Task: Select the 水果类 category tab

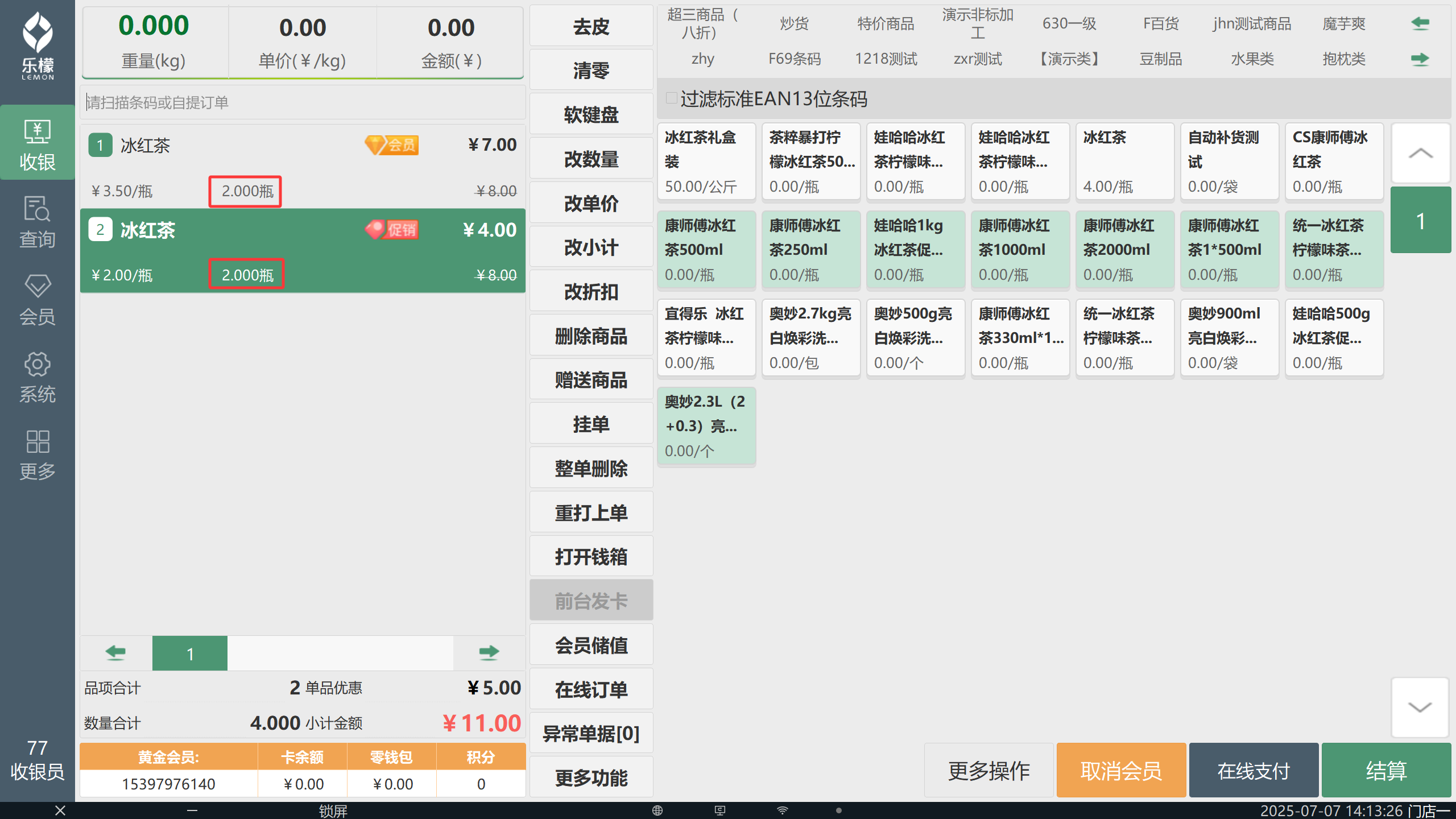Action: (x=1252, y=59)
